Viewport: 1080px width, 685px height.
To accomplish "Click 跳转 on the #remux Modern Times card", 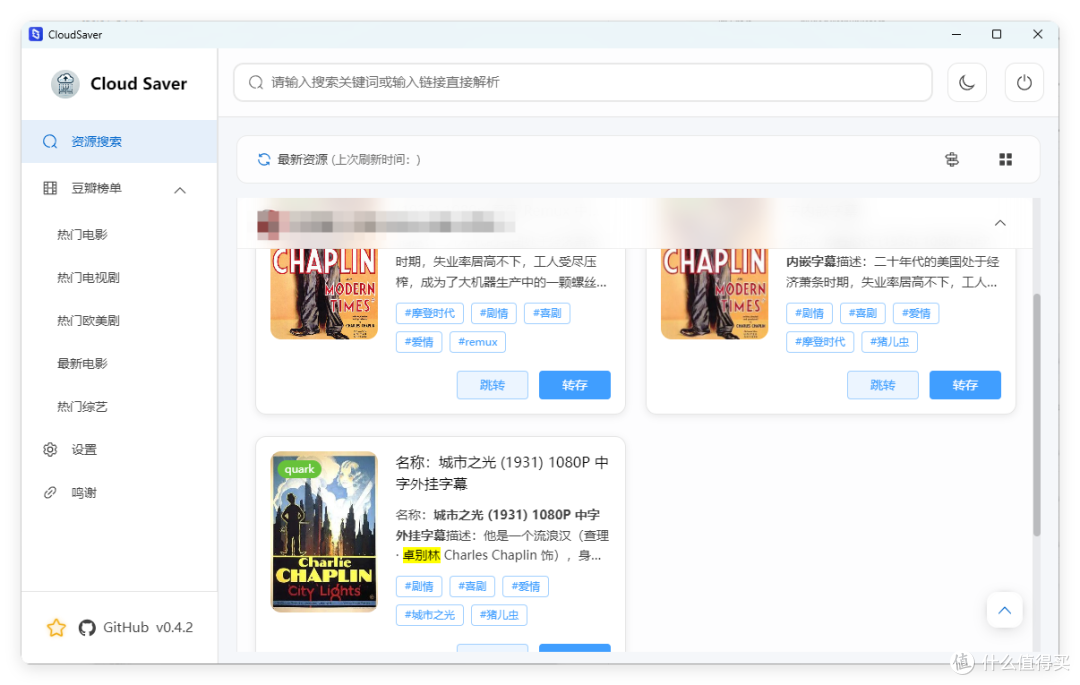I will pyautogui.click(x=492, y=385).
